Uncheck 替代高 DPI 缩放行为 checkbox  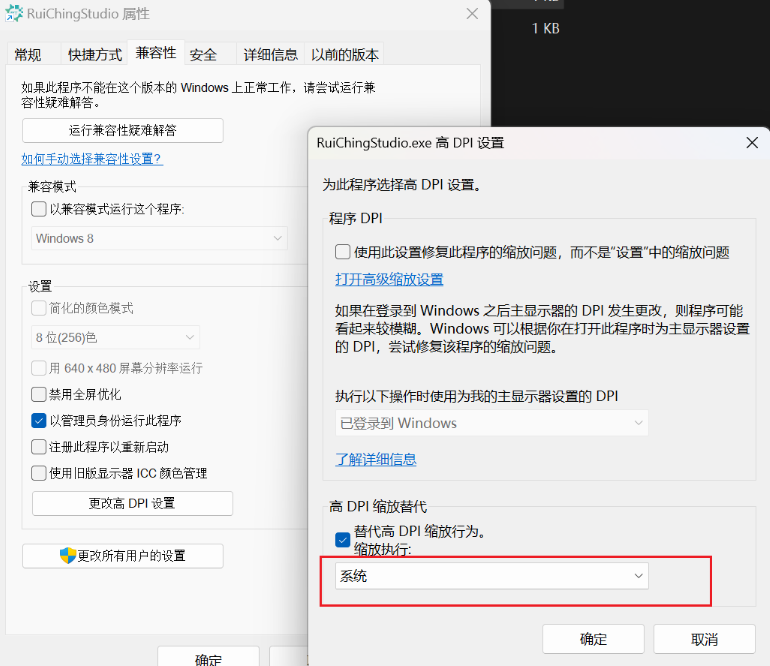point(342,540)
